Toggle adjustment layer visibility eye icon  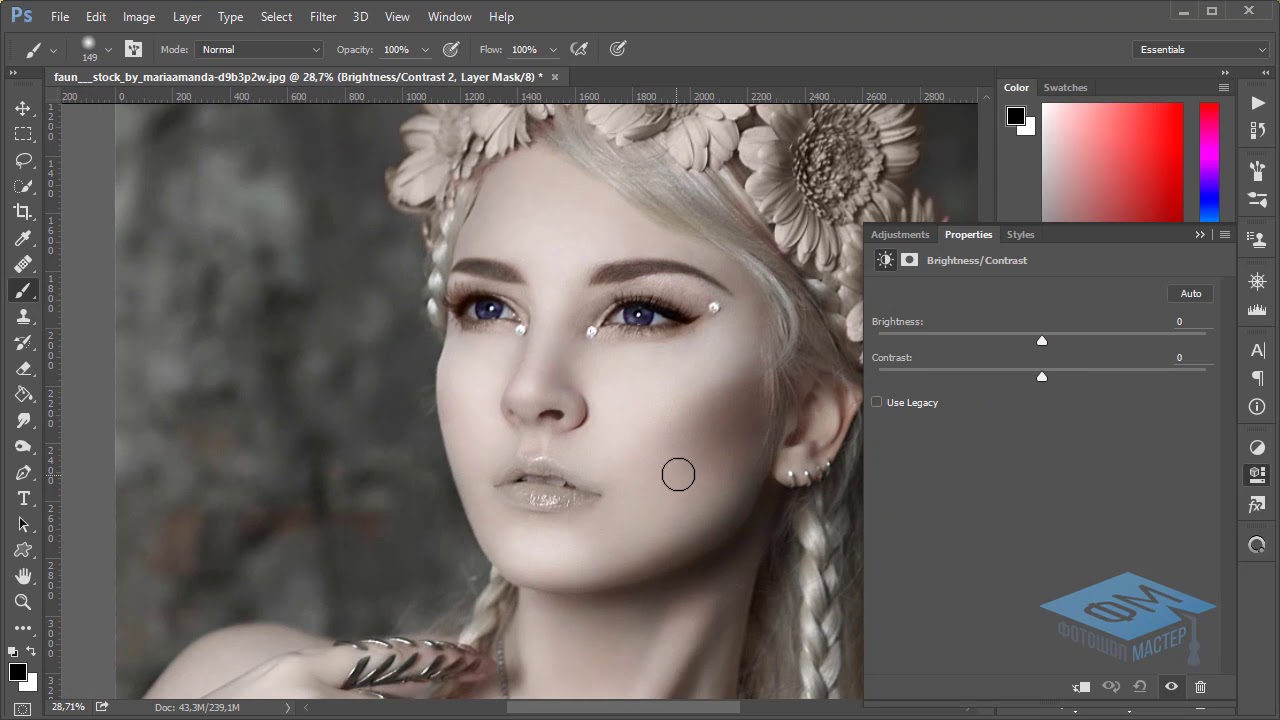(1171, 687)
